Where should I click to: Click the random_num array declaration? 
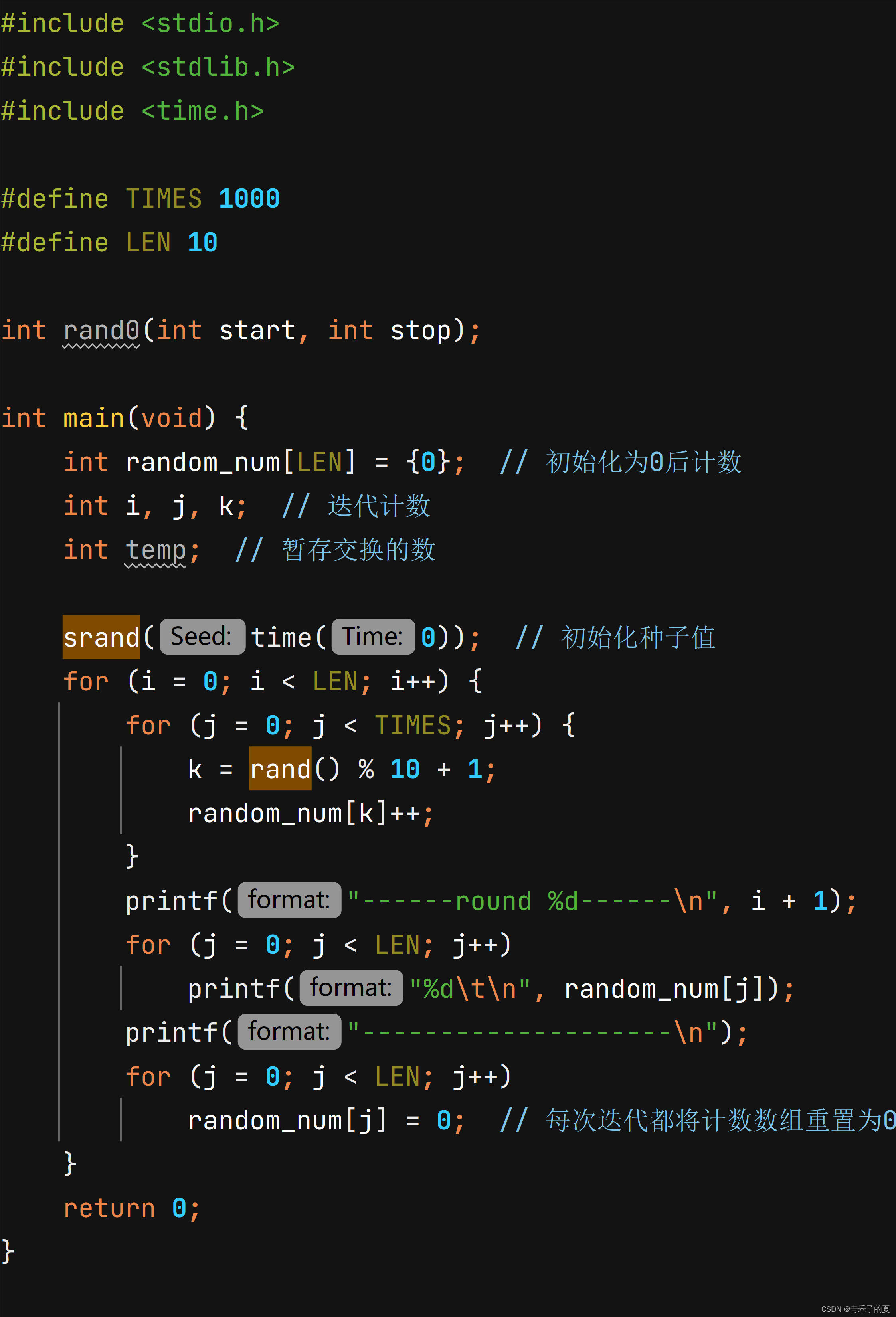click(x=202, y=462)
